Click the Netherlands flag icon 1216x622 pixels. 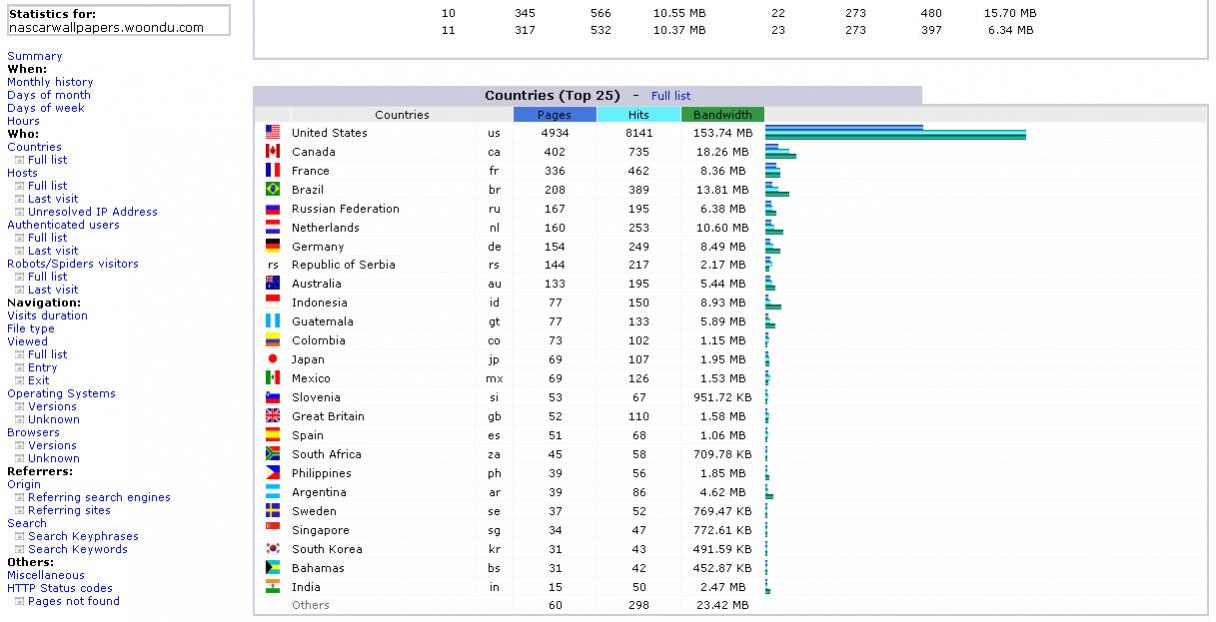pyautogui.click(x=272, y=227)
